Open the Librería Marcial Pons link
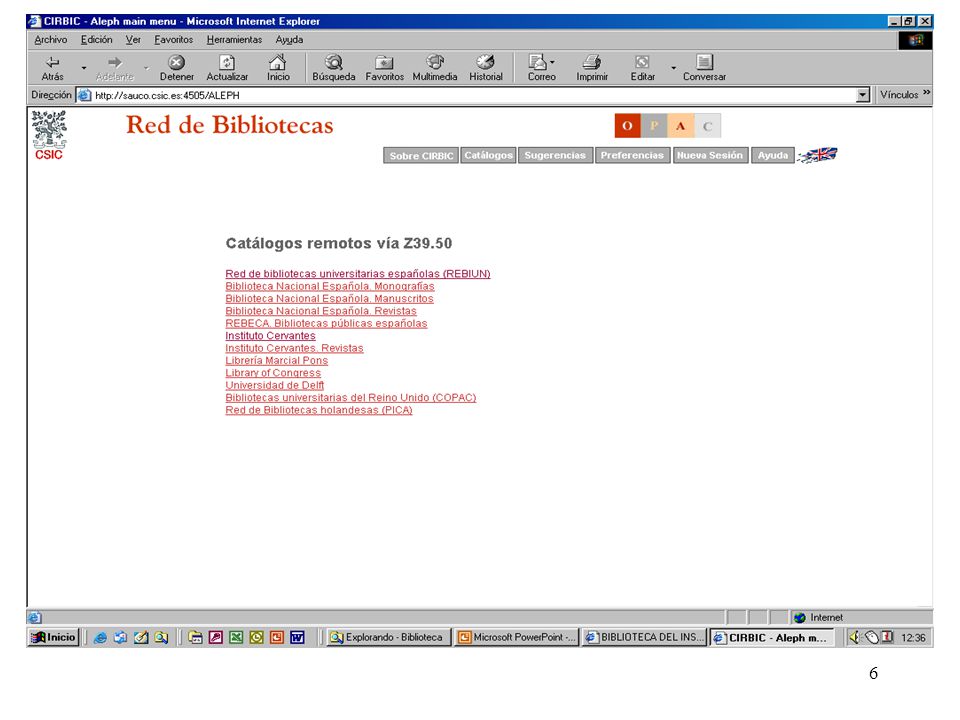This screenshot has width=960, height=720. click(x=277, y=361)
